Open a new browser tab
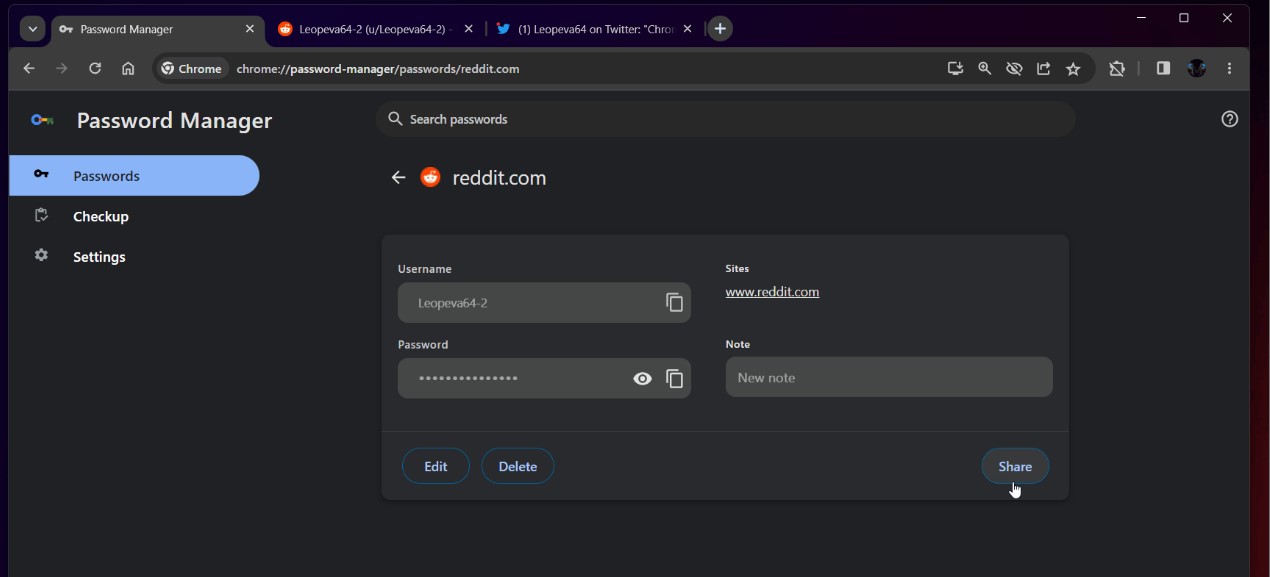 [x=720, y=29]
